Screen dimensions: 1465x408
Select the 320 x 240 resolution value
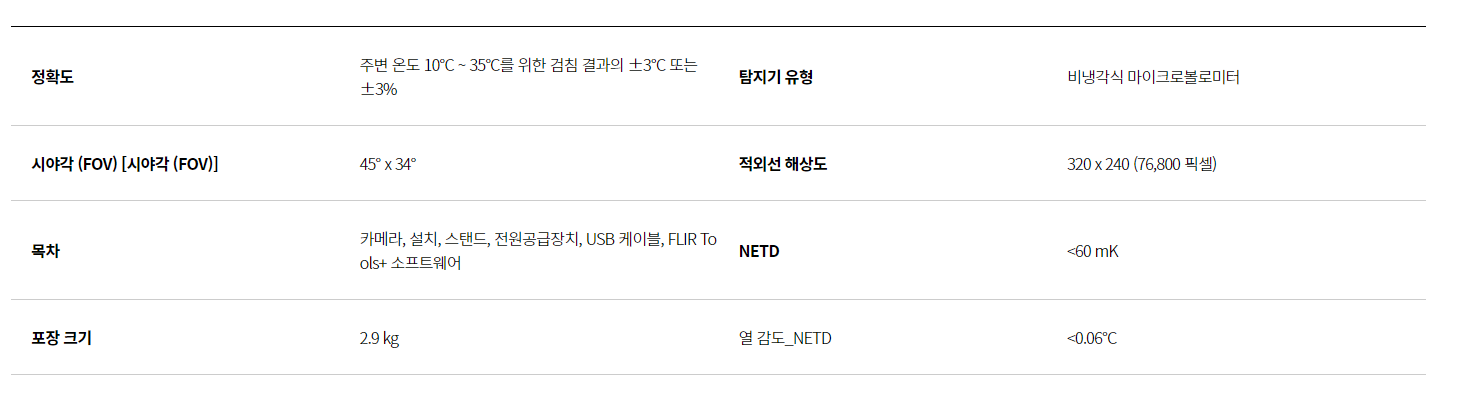pos(1098,164)
